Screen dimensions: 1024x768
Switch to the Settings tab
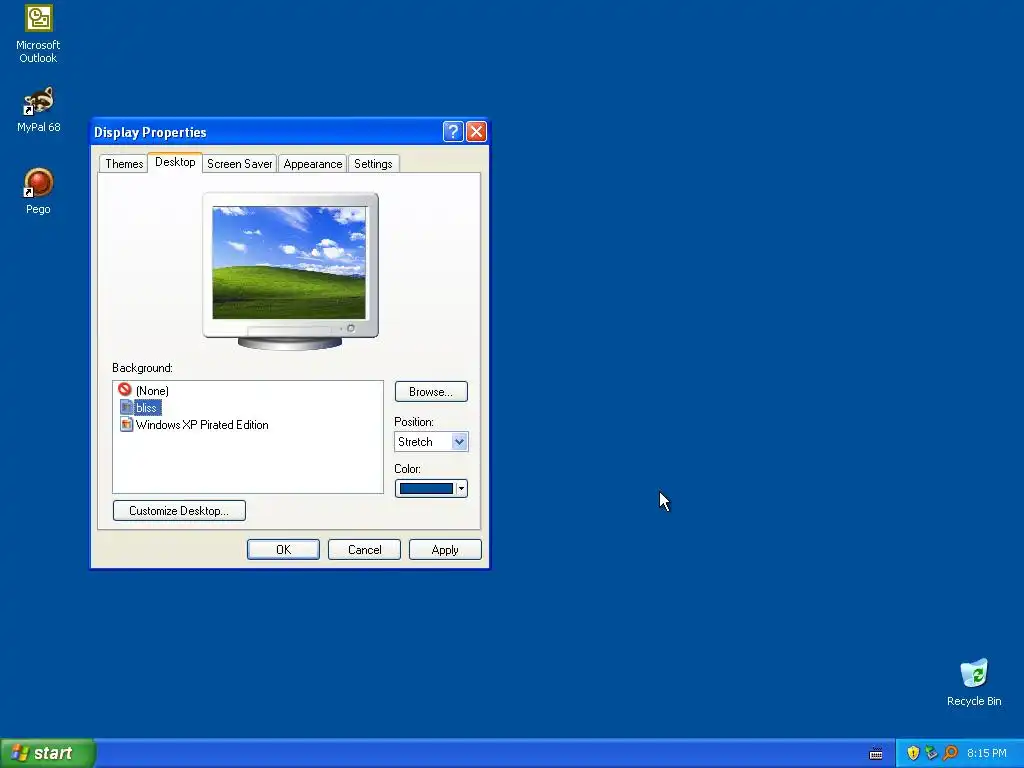[x=373, y=164]
